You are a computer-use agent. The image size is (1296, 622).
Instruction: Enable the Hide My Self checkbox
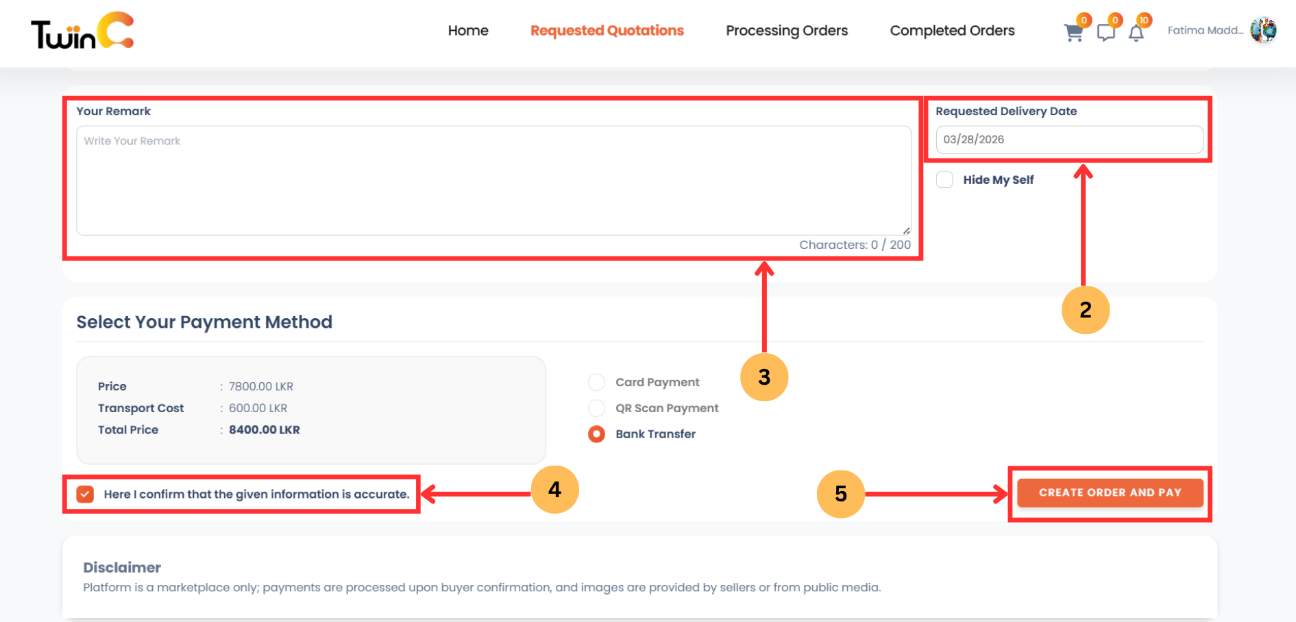(944, 179)
